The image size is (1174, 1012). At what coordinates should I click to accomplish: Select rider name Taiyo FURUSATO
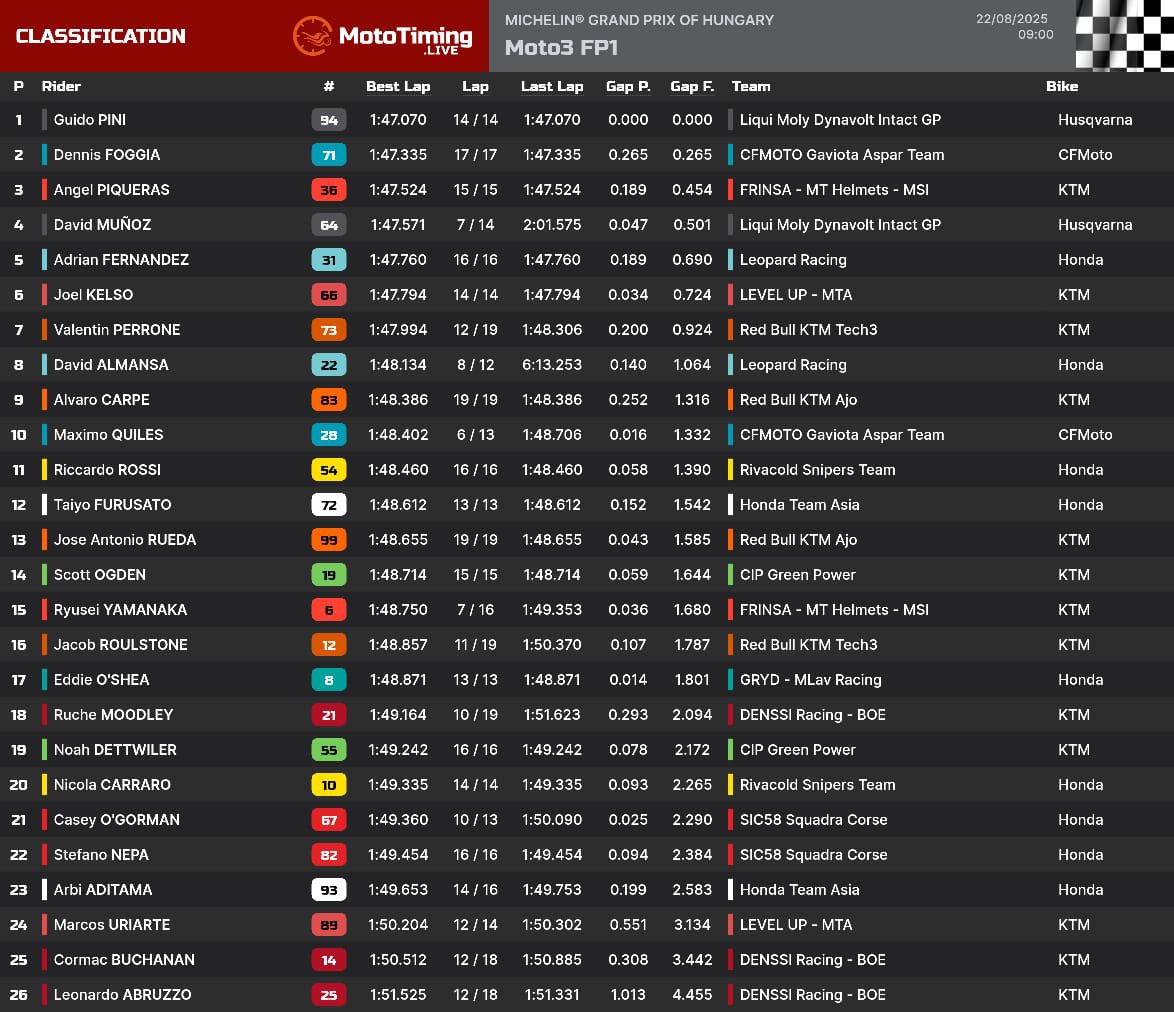(112, 505)
